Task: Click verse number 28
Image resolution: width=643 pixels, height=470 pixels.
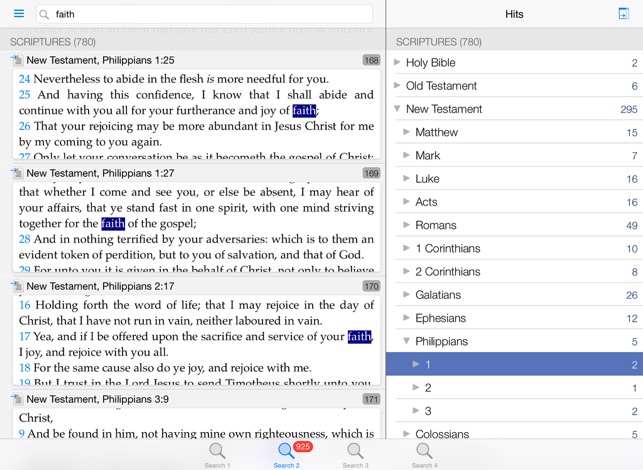Action: click(25, 239)
